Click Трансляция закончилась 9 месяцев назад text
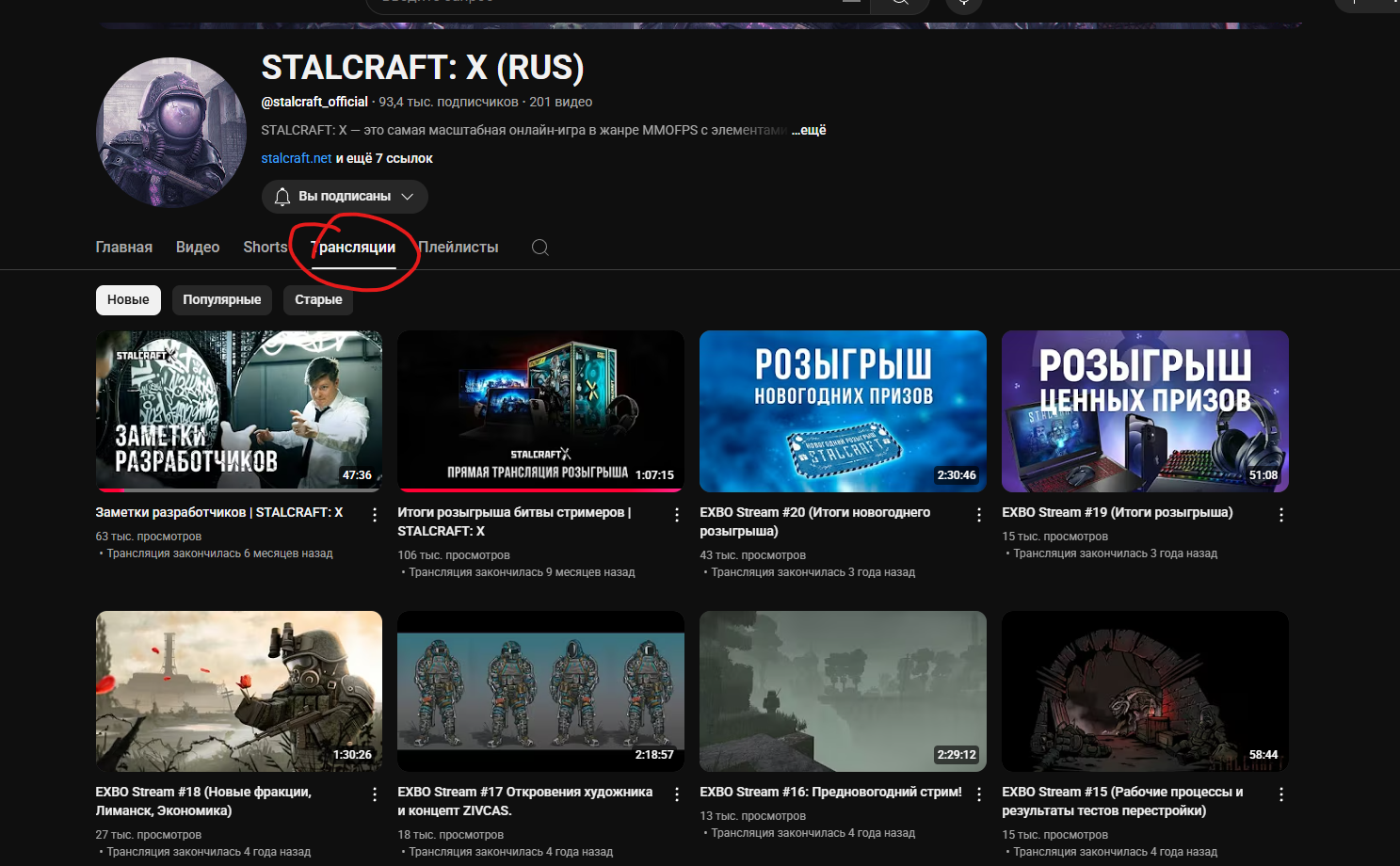This screenshot has height=866, width=1400. coord(522,572)
